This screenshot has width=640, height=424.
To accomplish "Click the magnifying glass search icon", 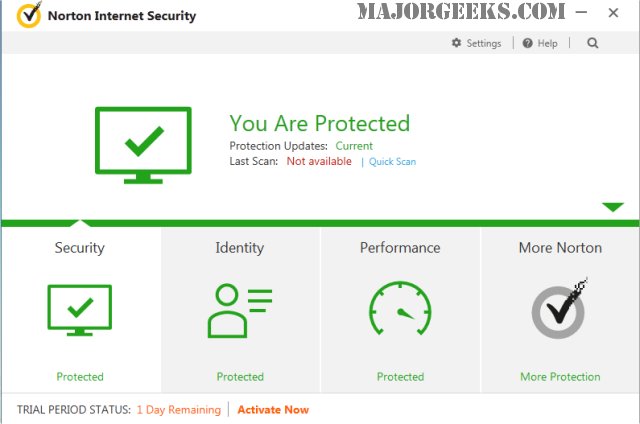I will [592, 44].
